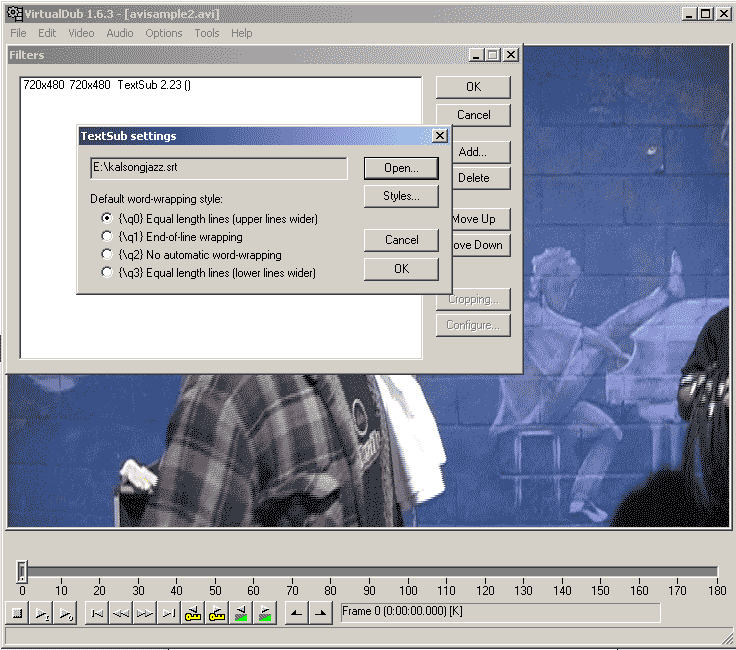Jump to the end of the video

[x=169, y=613]
